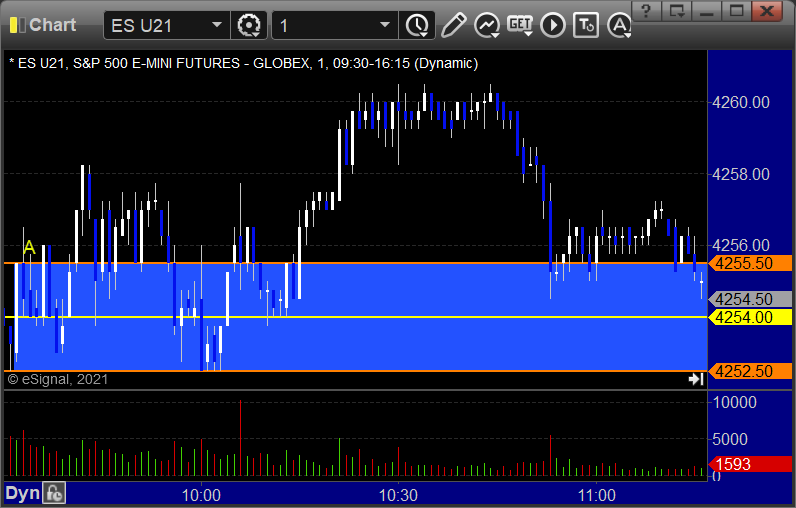796x508 pixels.
Task: Open the time template clock icon
Action: [417, 25]
